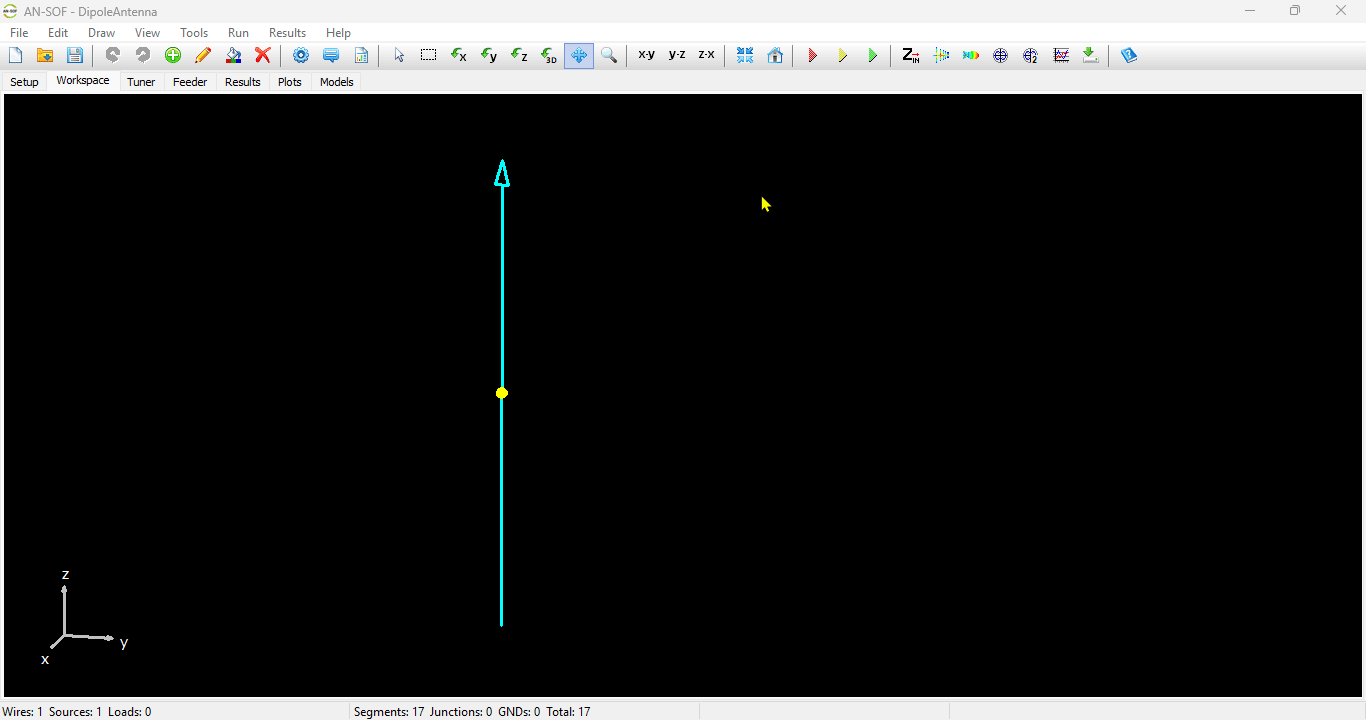
Task: Switch to the y-z plane view
Action: (677, 55)
